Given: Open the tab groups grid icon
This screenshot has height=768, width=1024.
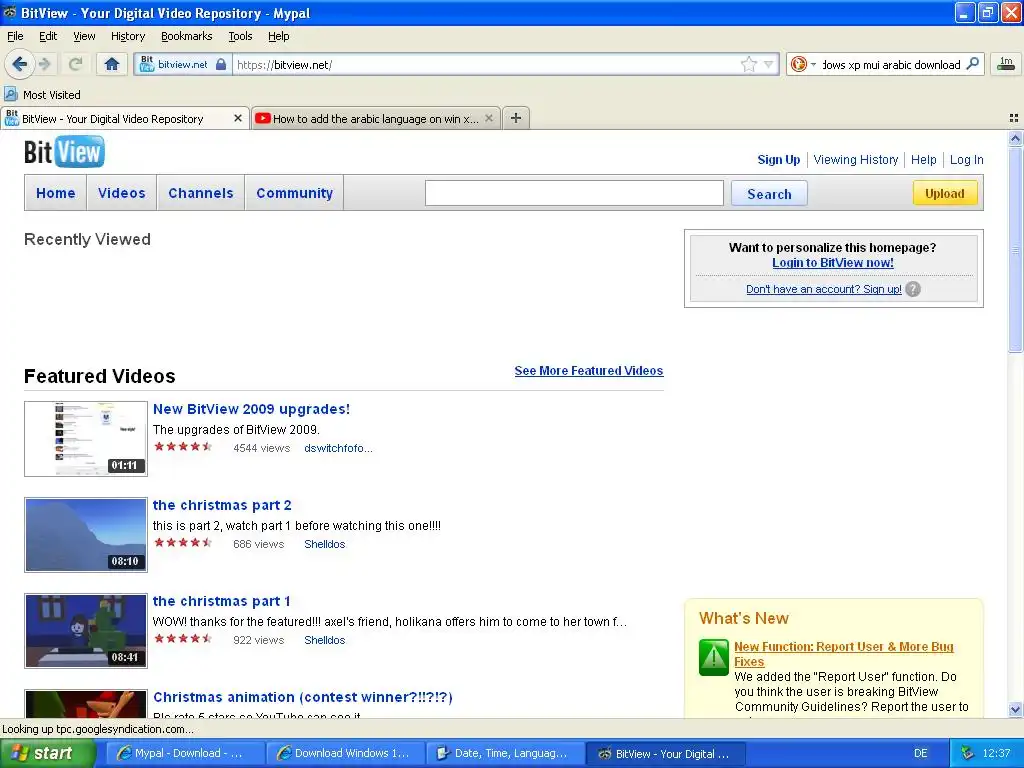Looking at the screenshot, I should point(1014,118).
